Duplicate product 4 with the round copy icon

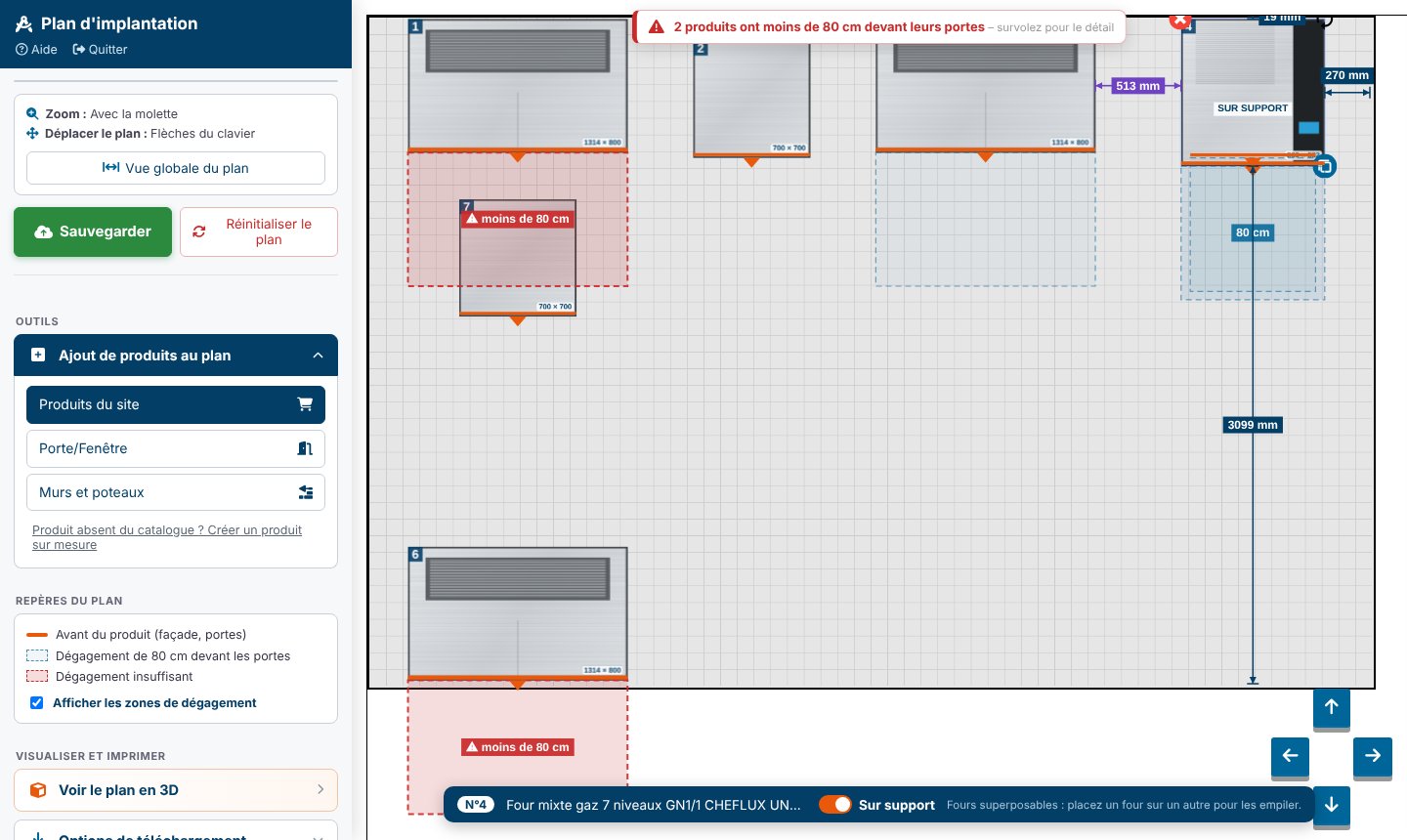point(1324,166)
